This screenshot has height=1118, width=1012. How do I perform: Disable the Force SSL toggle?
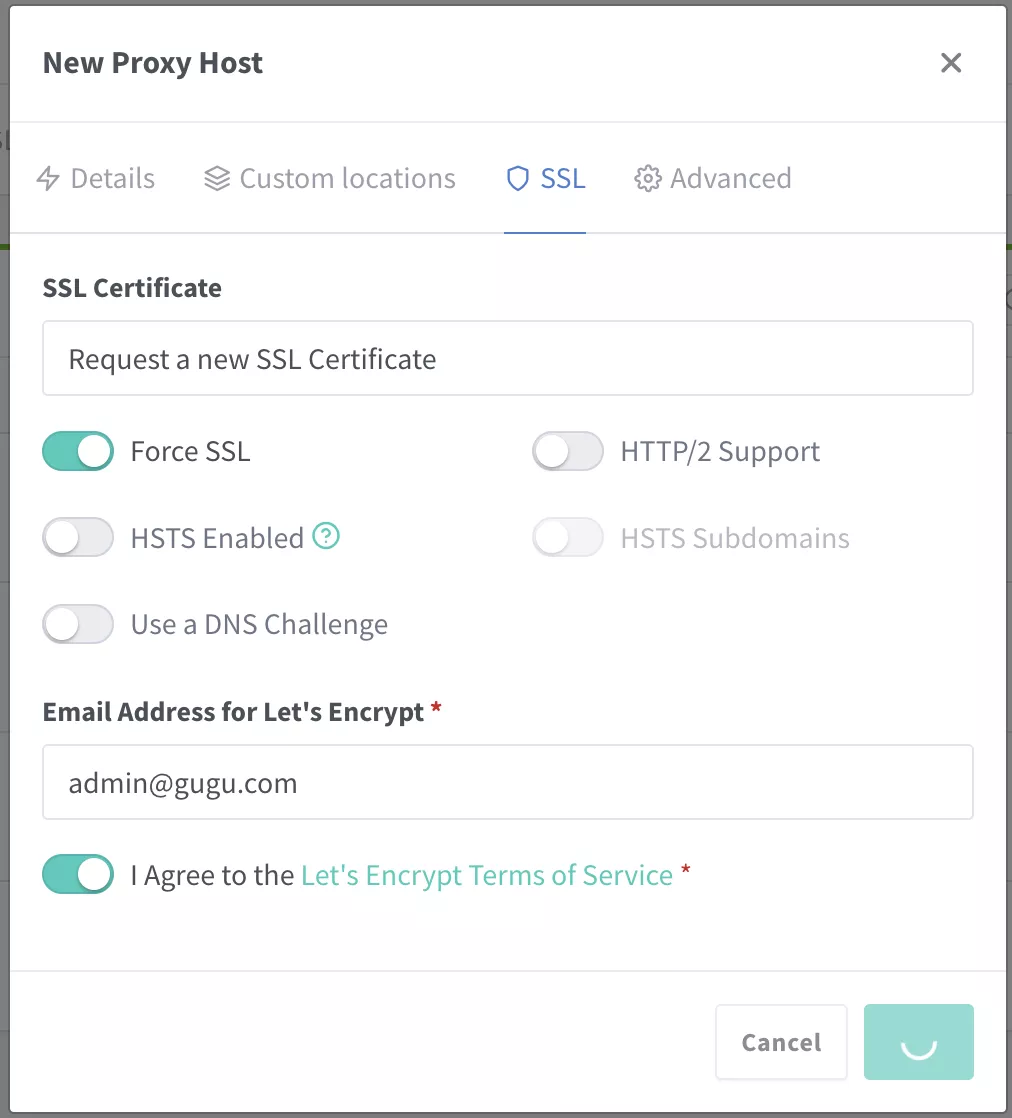pyautogui.click(x=78, y=451)
